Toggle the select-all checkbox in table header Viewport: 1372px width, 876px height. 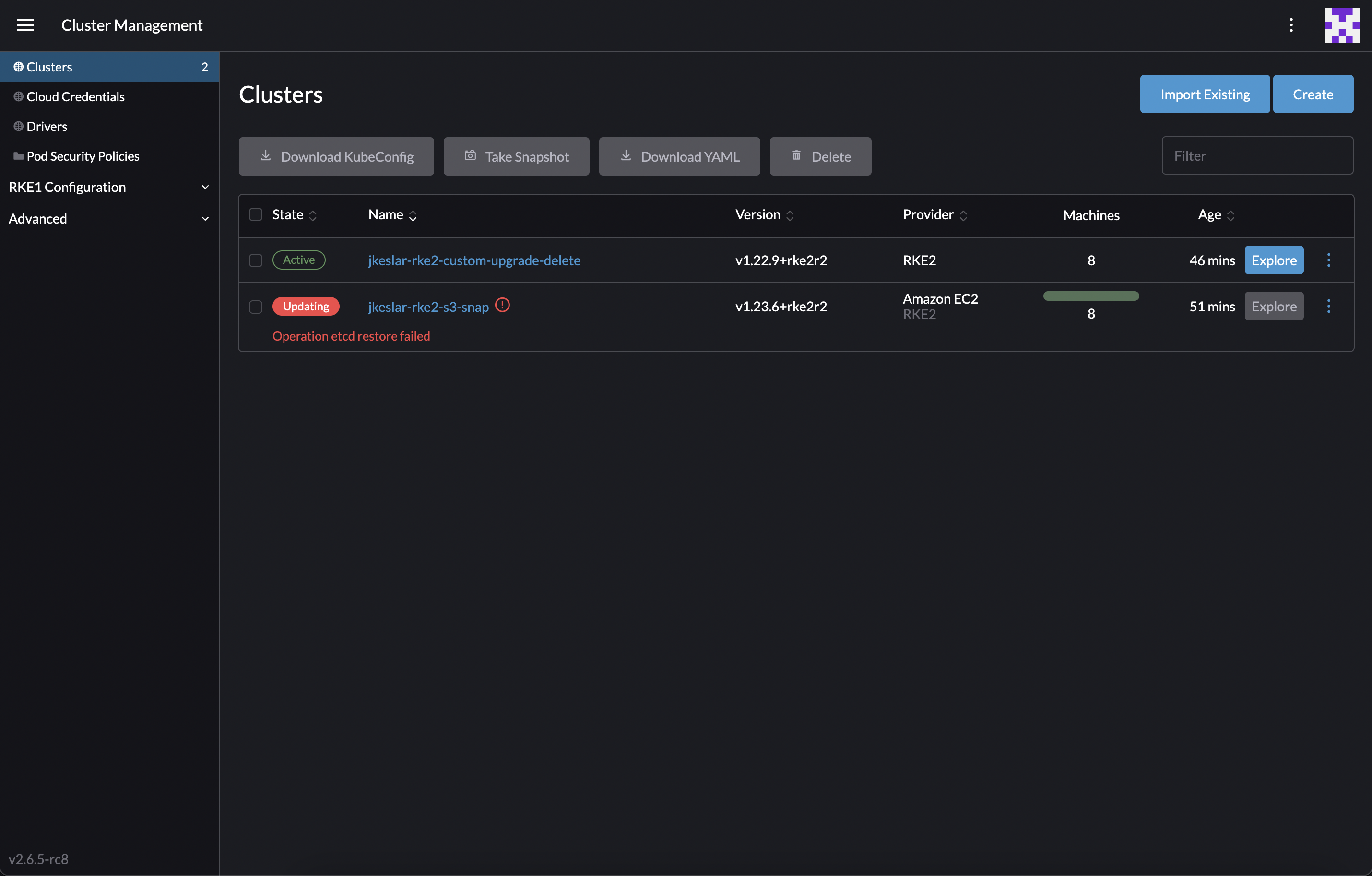click(x=255, y=214)
